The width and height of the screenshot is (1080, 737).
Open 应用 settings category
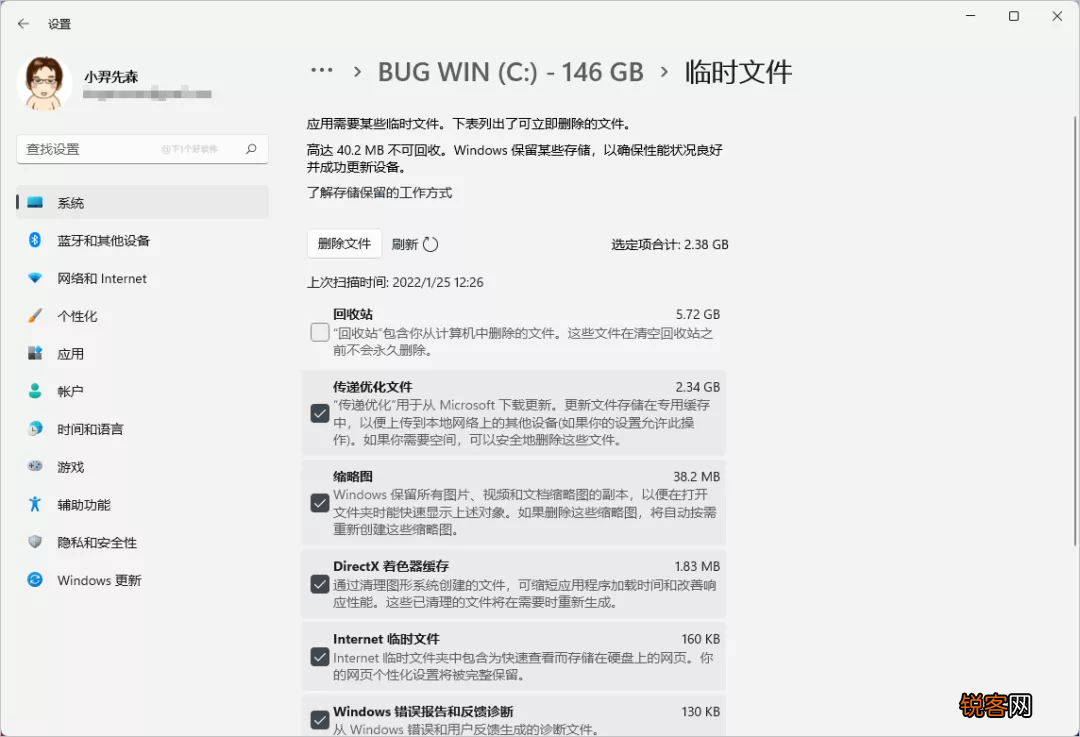pyautogui.click(x=143, y=354)
